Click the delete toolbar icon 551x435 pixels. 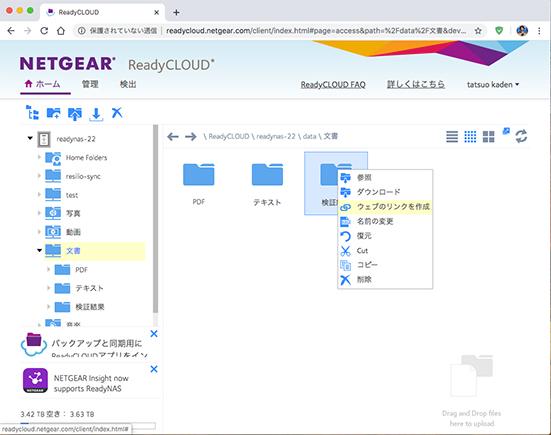[x=117, y=113]
